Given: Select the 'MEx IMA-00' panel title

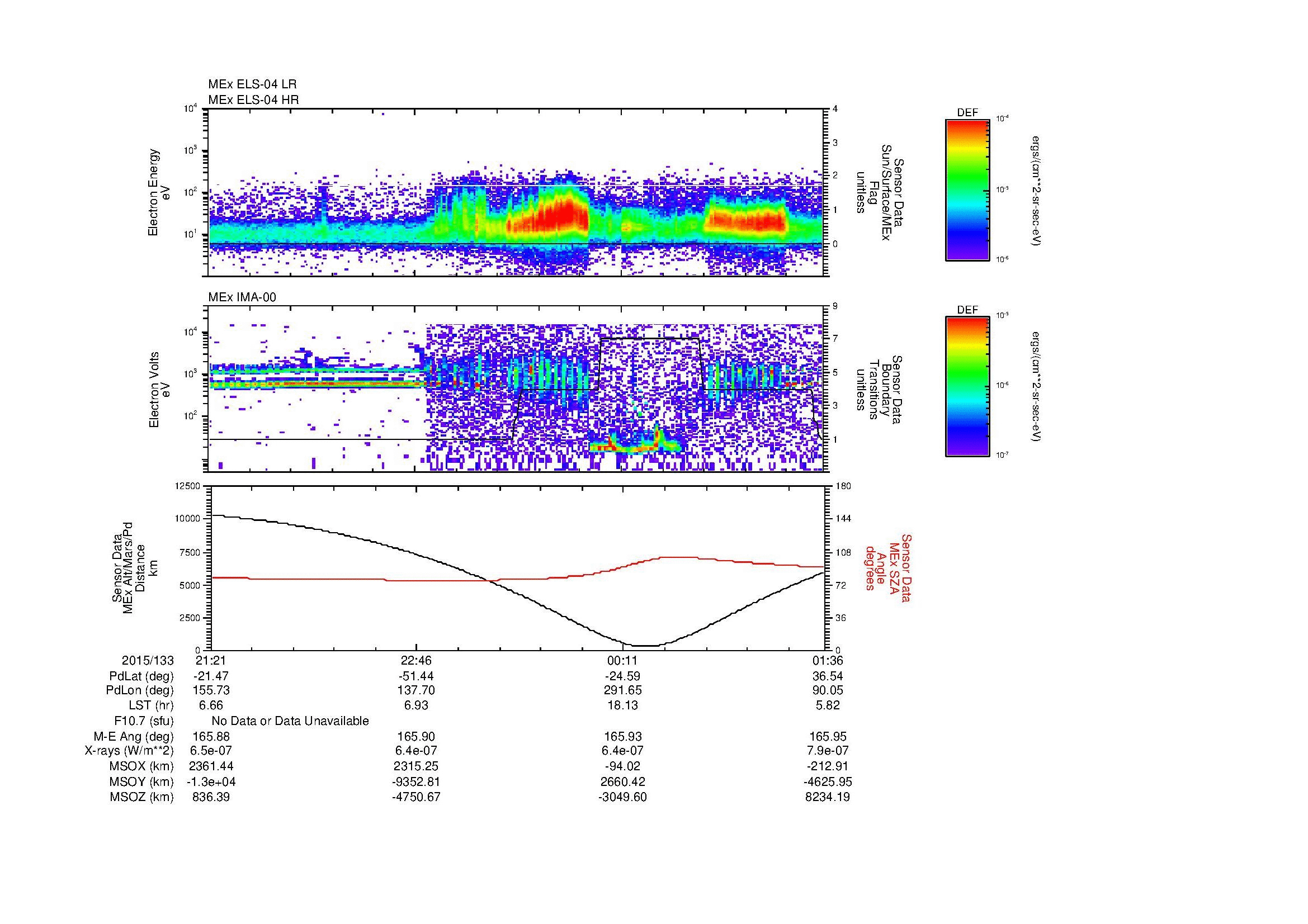Looking at the screenshot, I should pos(242,297).
